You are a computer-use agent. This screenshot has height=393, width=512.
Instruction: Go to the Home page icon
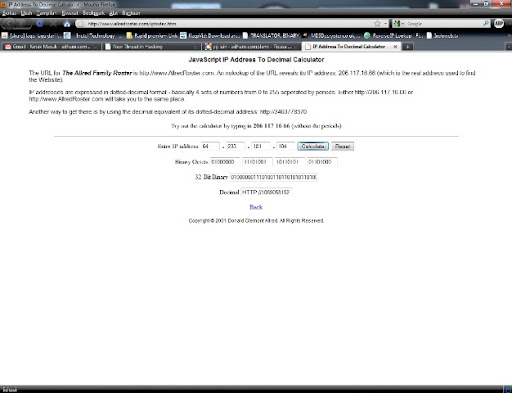point(67,24)
